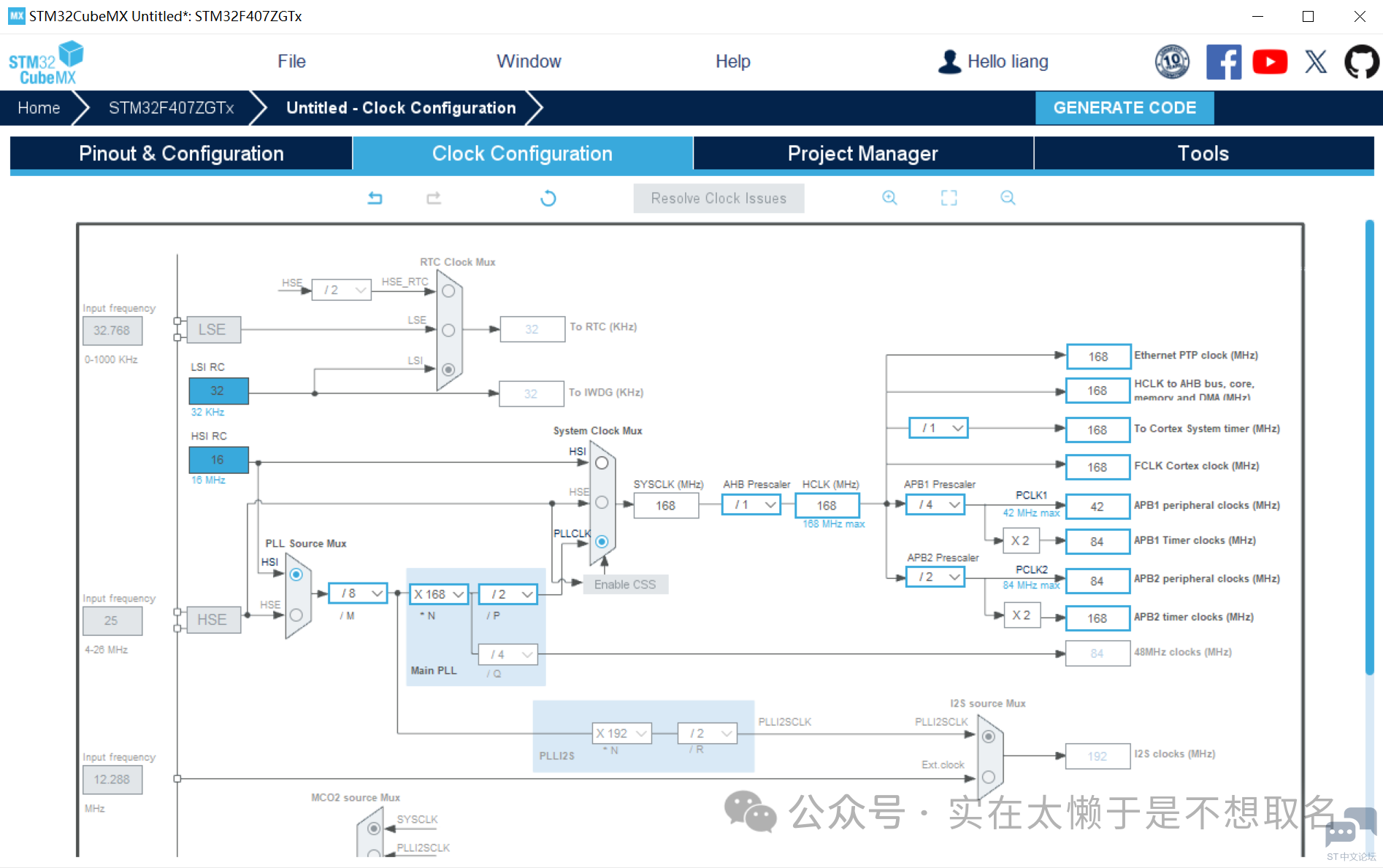1383x868 pixels.
Task: Open the PLL /M divider dropdown
Action: click(358, 594)
